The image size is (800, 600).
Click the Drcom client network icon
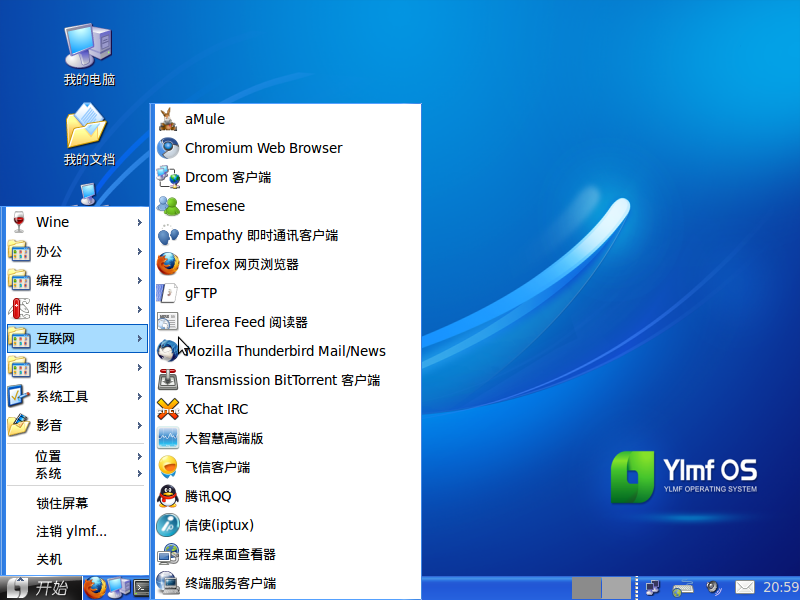coord(167,178)
